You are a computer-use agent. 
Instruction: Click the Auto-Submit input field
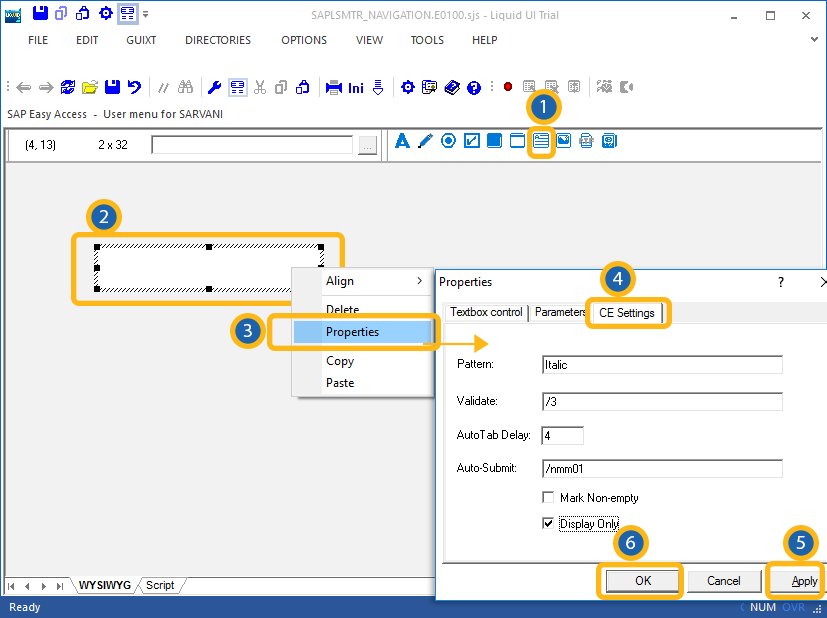tap(661, 468)
